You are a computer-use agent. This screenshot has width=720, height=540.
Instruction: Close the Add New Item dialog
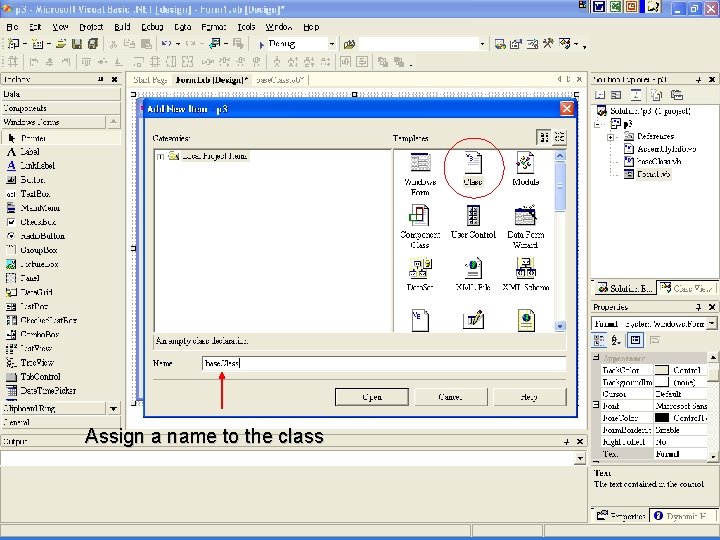pyautogui.click(x=567, y=109)
